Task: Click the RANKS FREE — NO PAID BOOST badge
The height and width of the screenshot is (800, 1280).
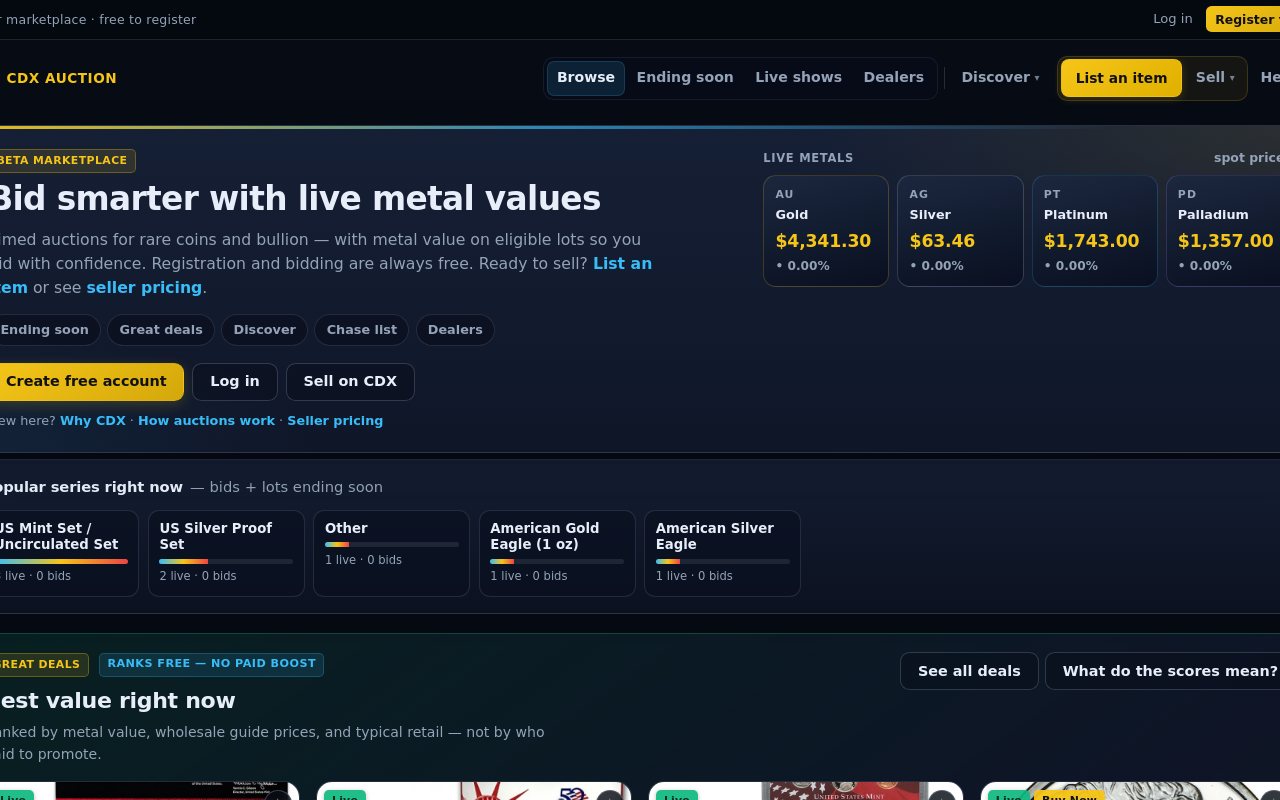Action: [x=211, y=664]
